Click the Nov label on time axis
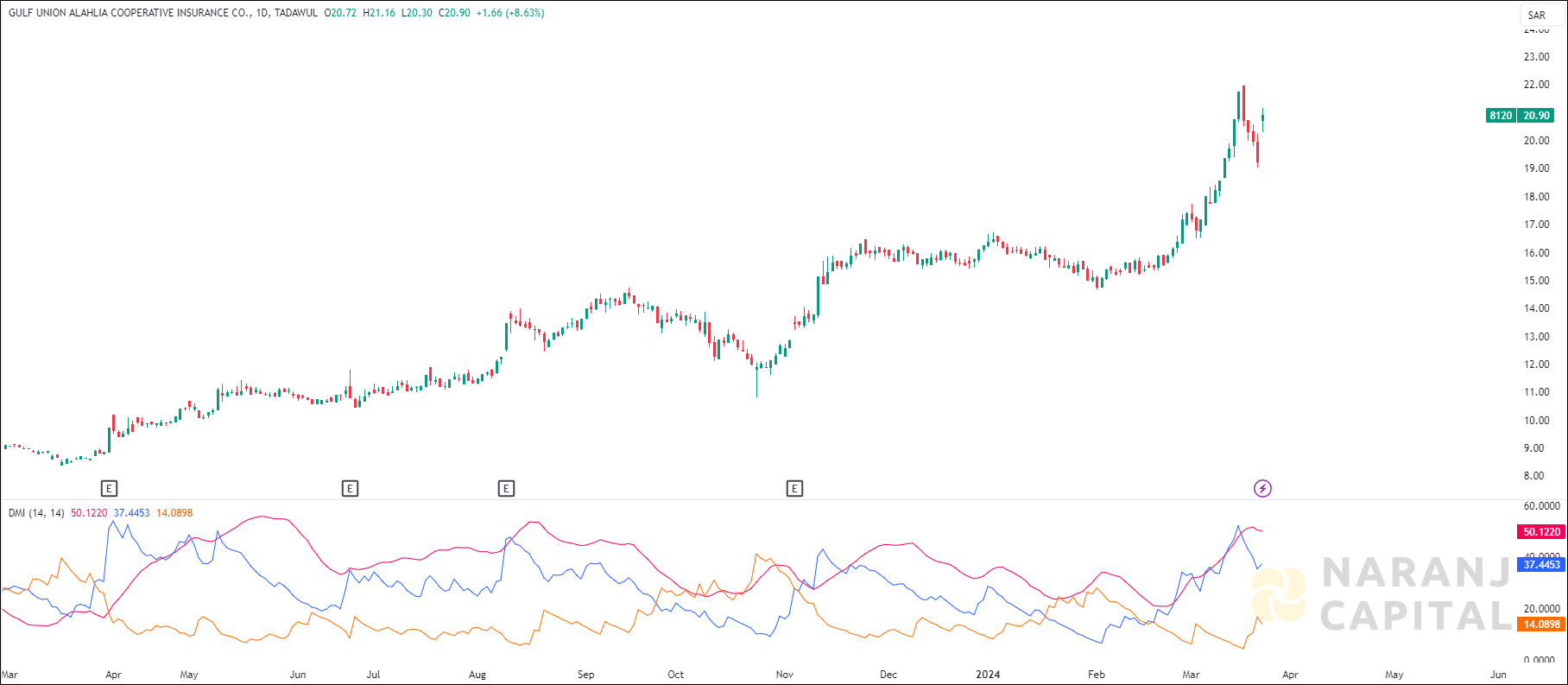The width and height of the screenshot is (1568, 685). (x=785, y=675)
